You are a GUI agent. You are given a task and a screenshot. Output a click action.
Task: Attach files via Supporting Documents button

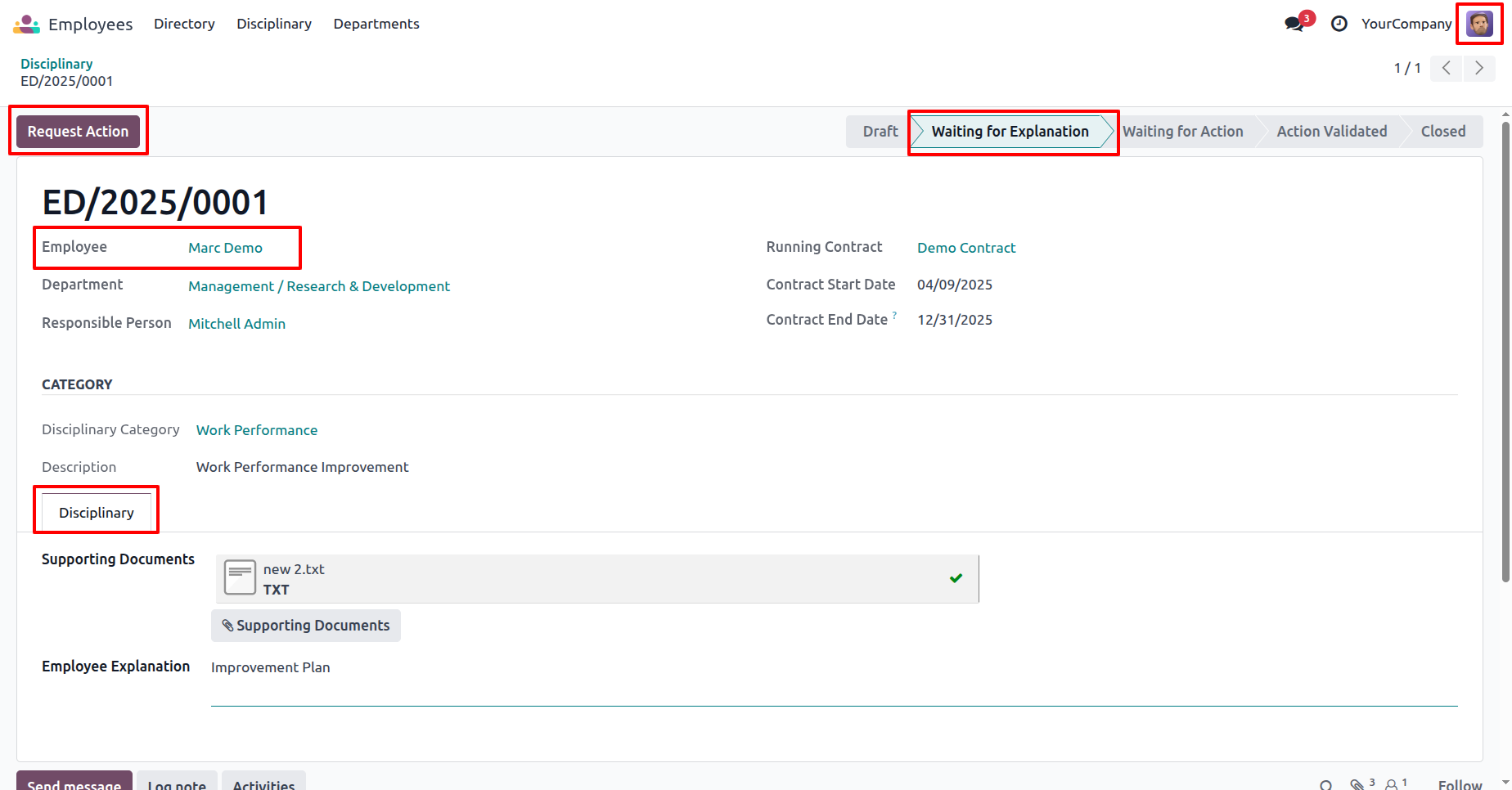coord(306,626)
